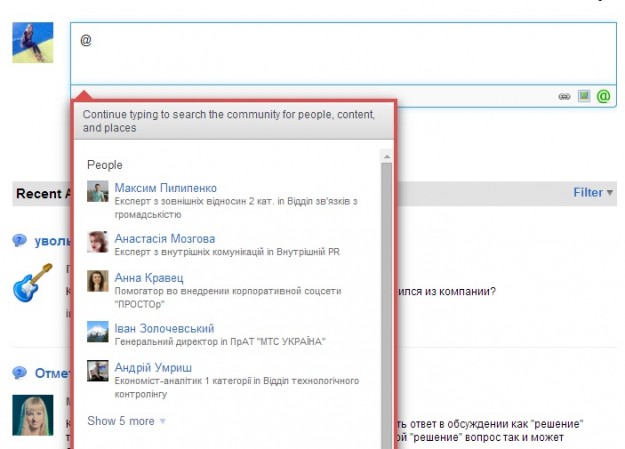625x449 pixels.
Task: Click Іван Золочевський's mountain avatar
Action: pos(97,331)
